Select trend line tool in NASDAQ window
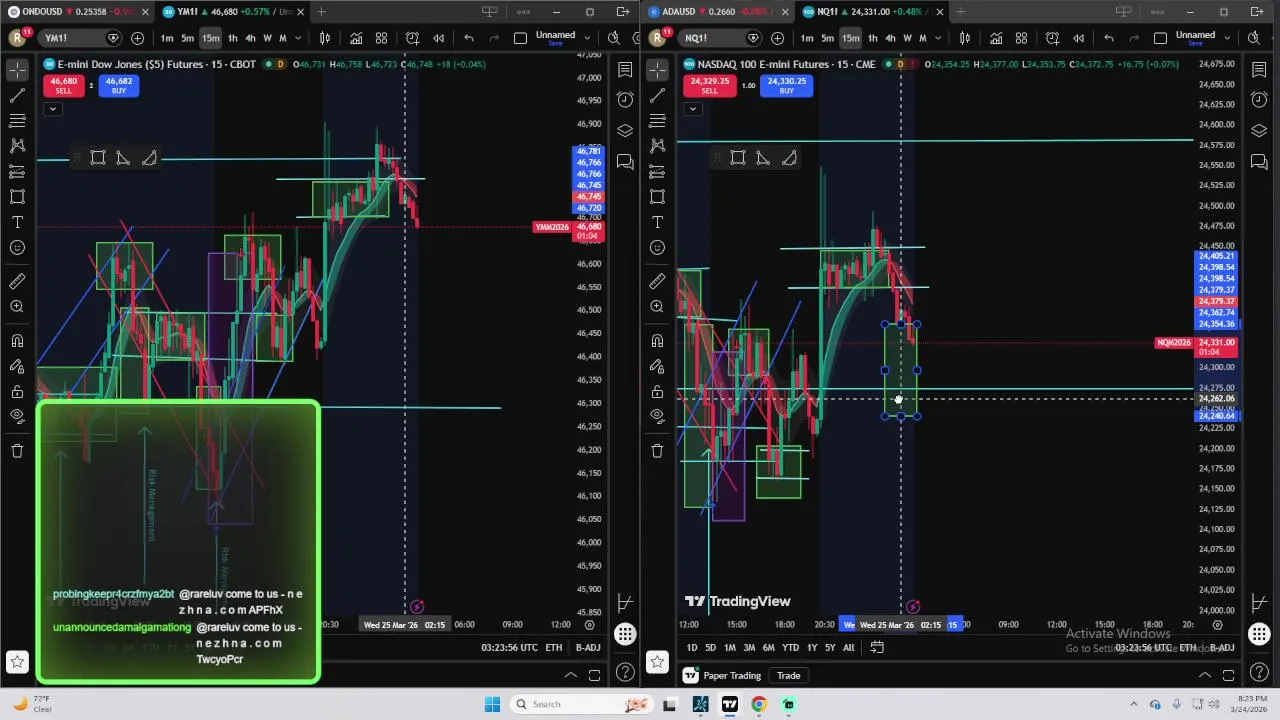 [657, 96]
